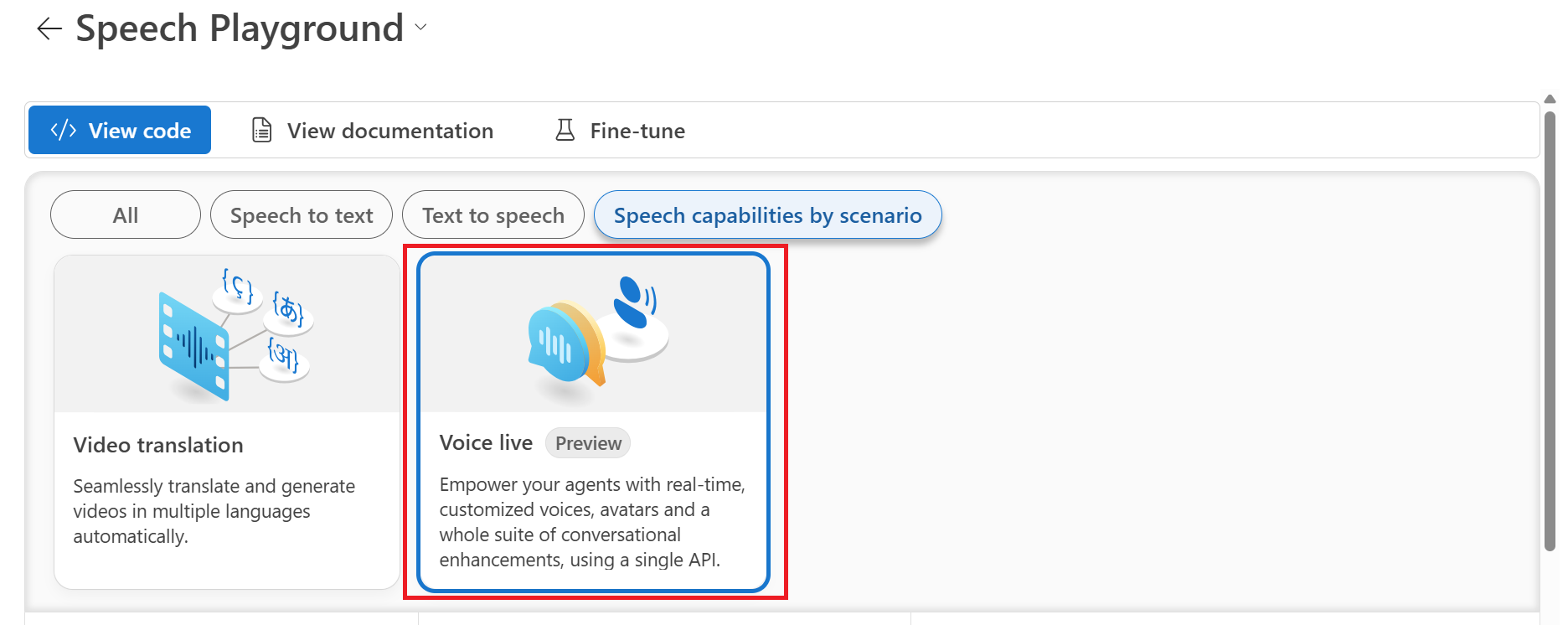Click the Speech Playground heading

[x=240, y=28]
